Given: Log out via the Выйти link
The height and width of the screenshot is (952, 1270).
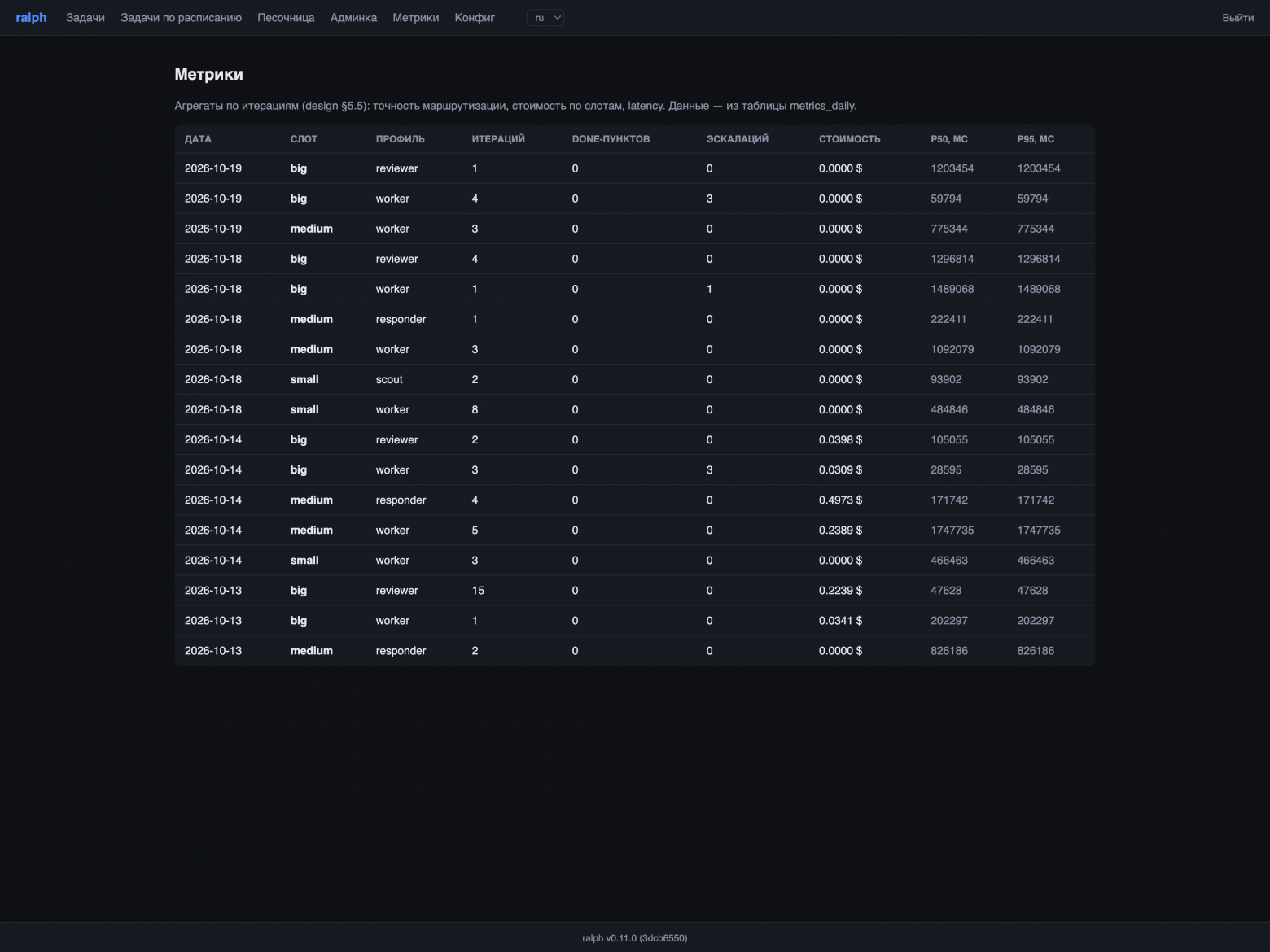Looking at the screenshot, I should tap(1237, 18).
